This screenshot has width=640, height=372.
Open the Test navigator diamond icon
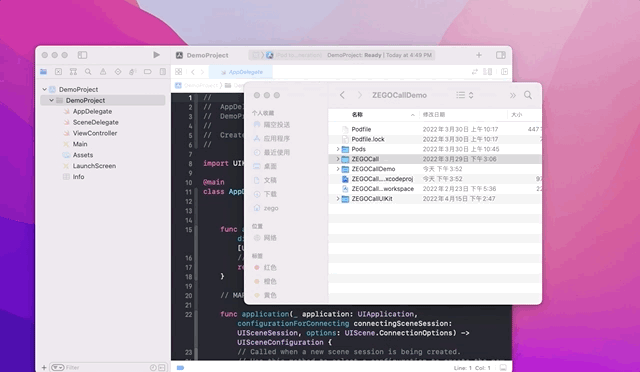118,72
